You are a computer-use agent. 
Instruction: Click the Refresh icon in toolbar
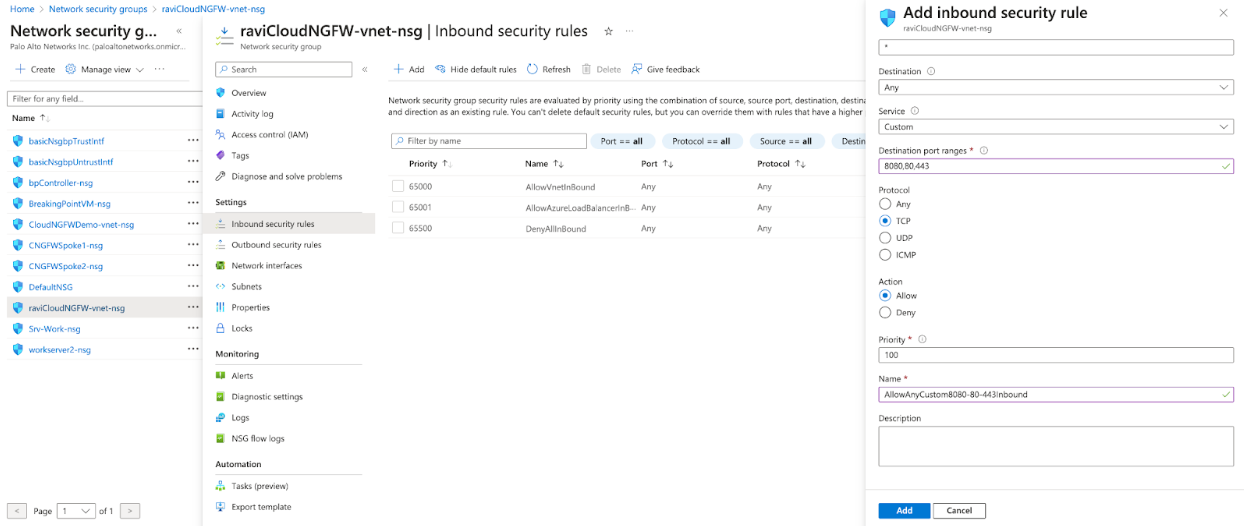click(533, 70)
